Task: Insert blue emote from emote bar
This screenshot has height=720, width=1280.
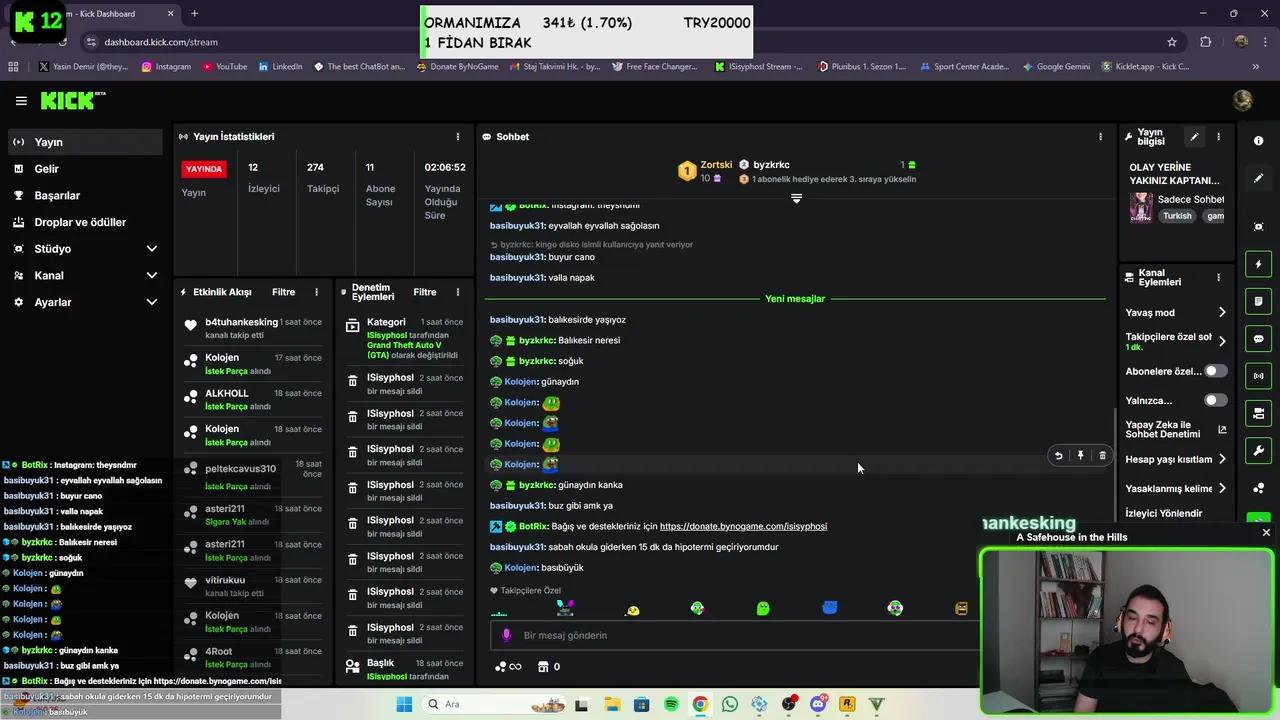Action: click(x=829, y=608)
